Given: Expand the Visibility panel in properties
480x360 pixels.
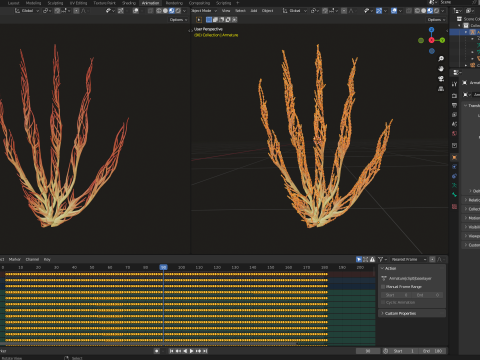Looking at the screenshot, I should point(471,227).
